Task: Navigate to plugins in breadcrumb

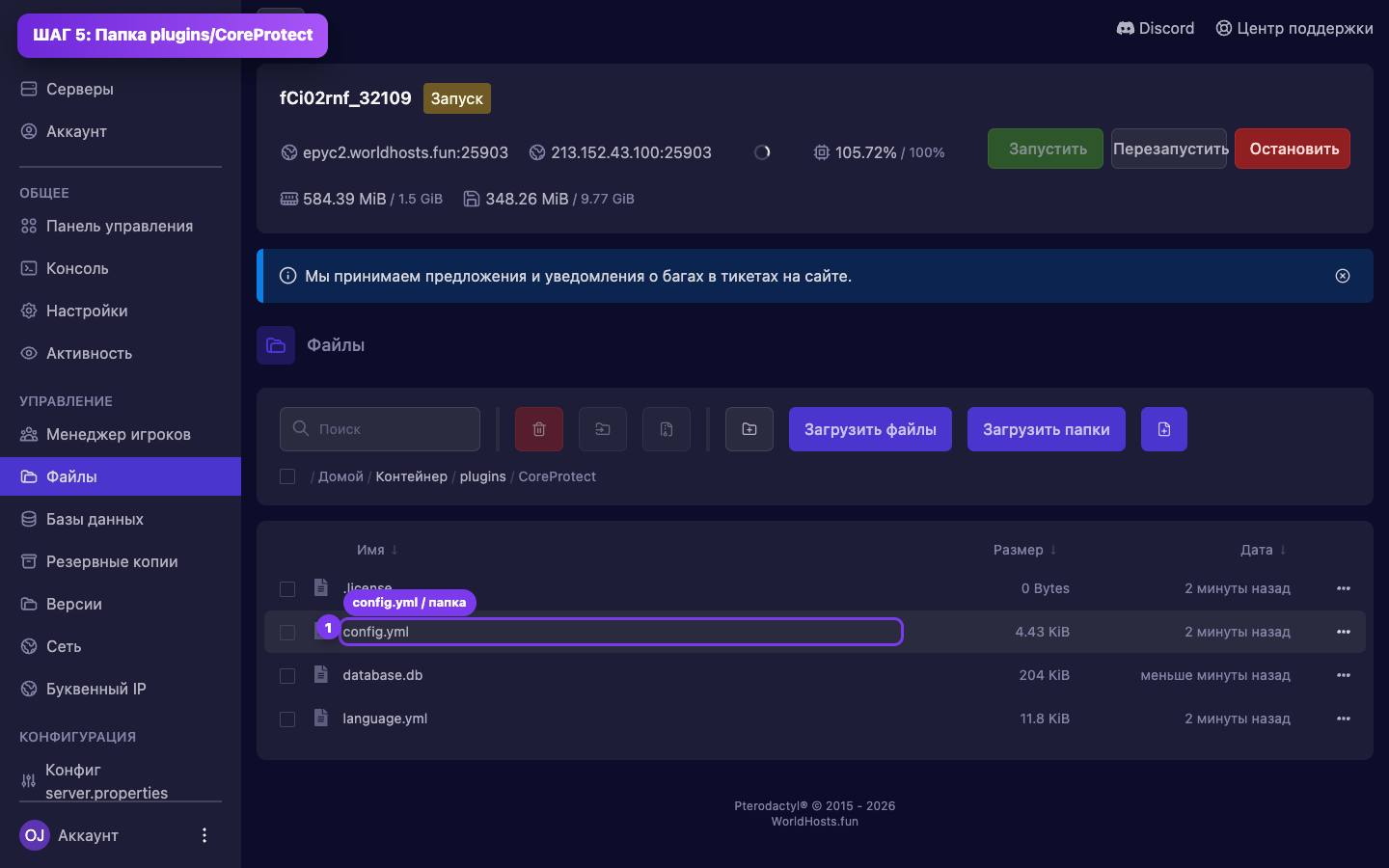Action: [x=483, y=476]
